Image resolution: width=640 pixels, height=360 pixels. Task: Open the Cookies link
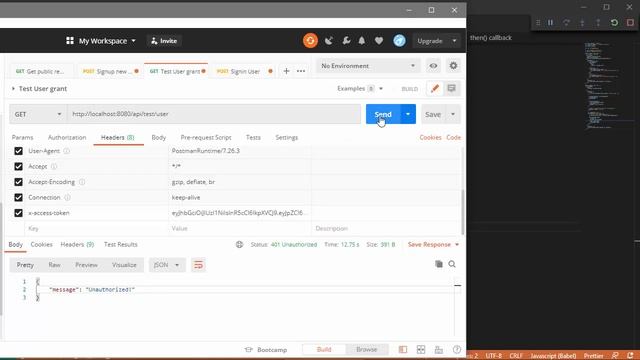click(430, 138)
